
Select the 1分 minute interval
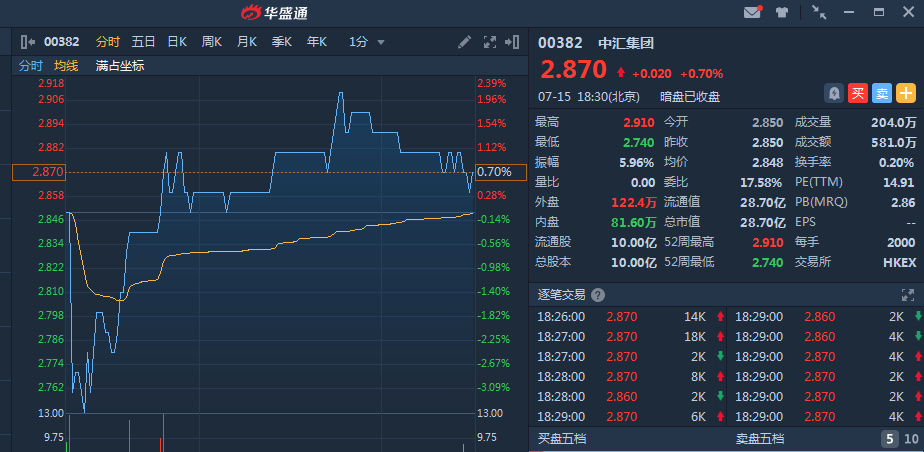point(358,42)
